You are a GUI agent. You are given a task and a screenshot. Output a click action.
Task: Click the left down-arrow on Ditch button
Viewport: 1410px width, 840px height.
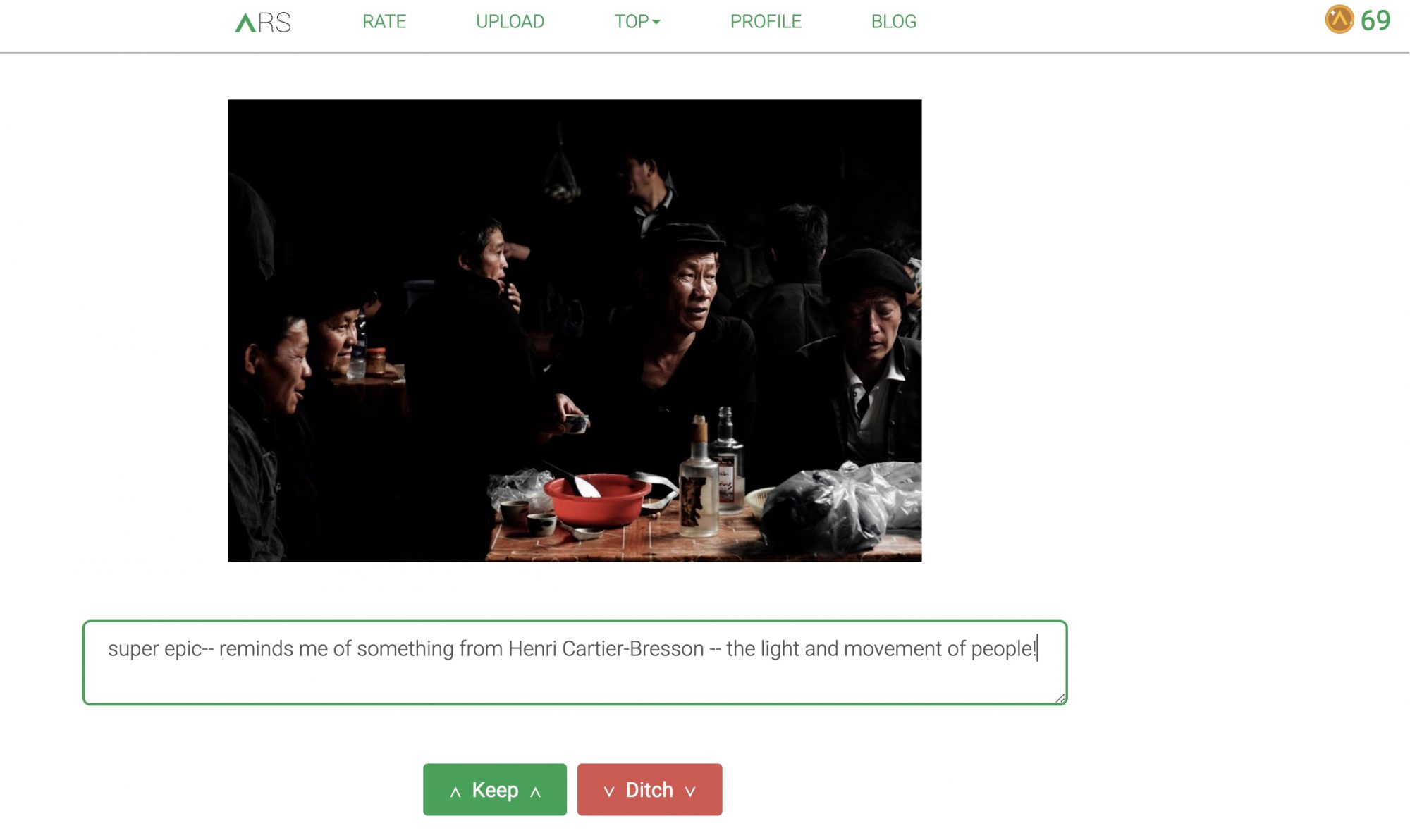(x=609, y=792)
